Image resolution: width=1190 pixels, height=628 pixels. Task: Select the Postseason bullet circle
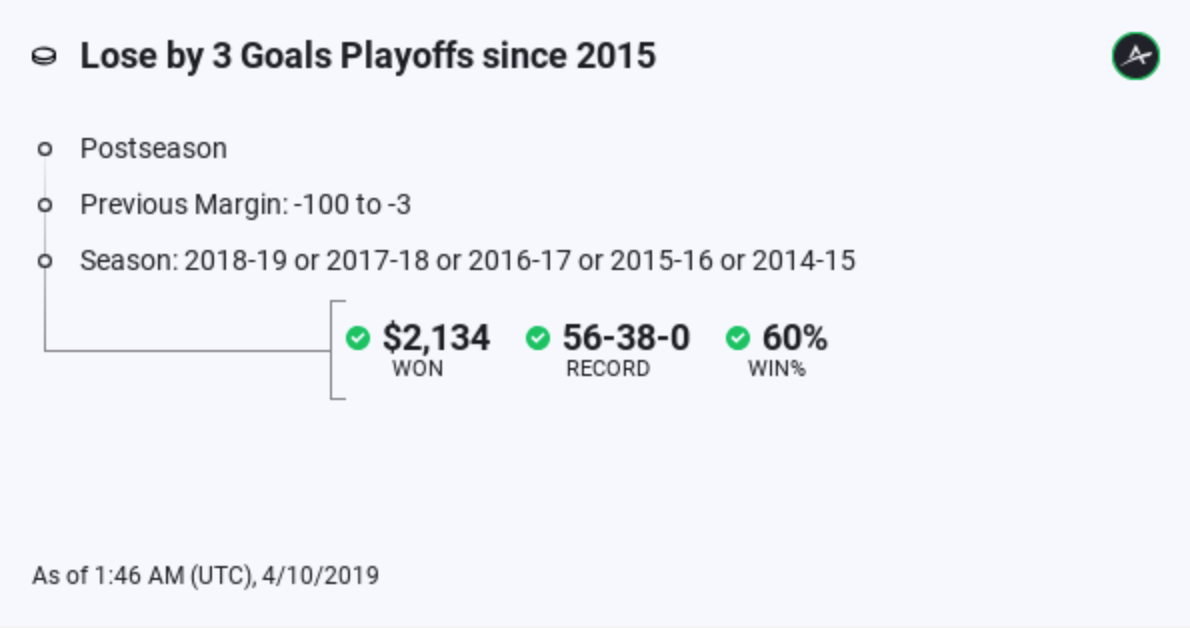pos(45,149)
